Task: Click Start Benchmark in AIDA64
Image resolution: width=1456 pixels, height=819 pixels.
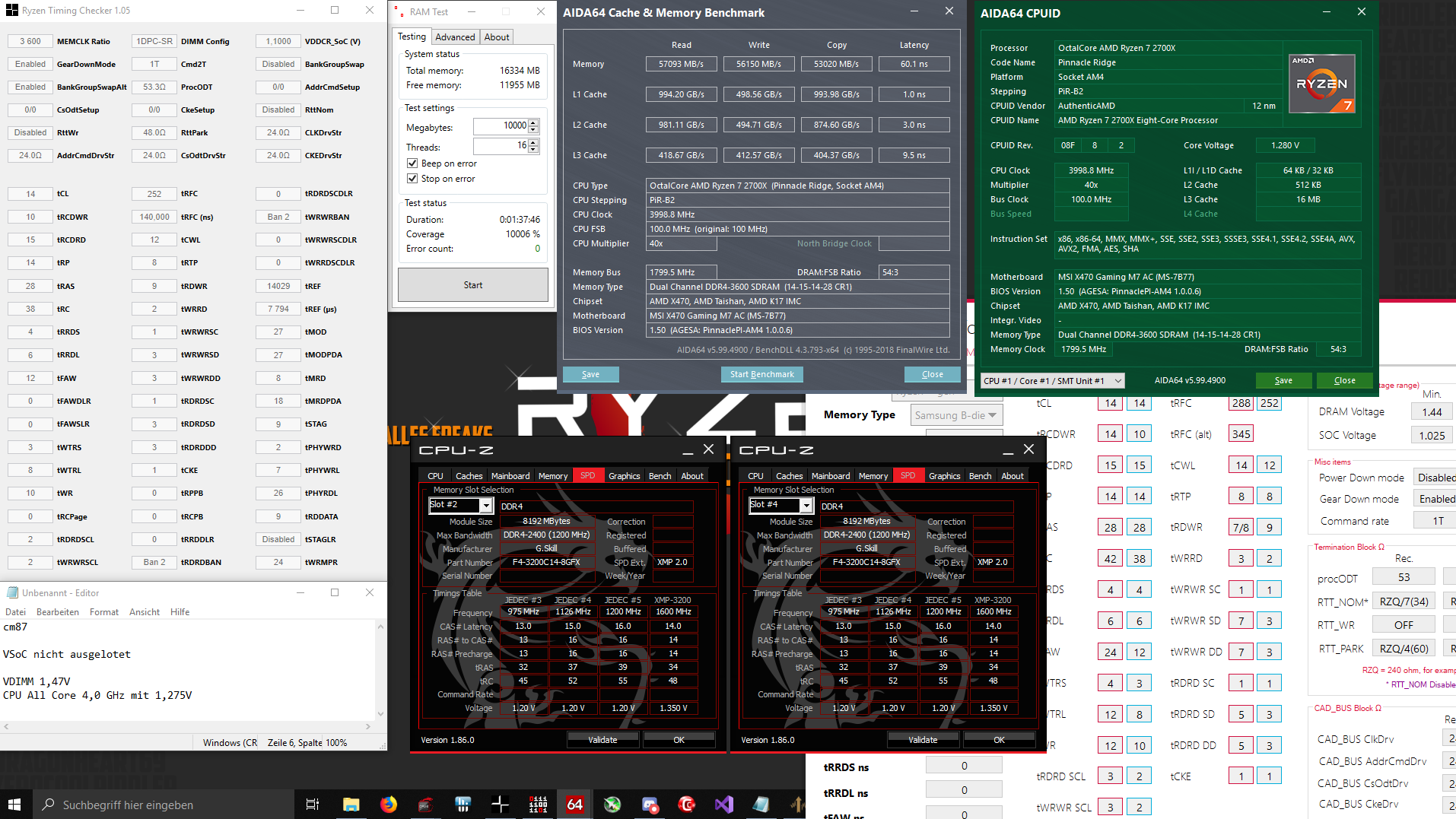Action: click(x=761, y=374)
